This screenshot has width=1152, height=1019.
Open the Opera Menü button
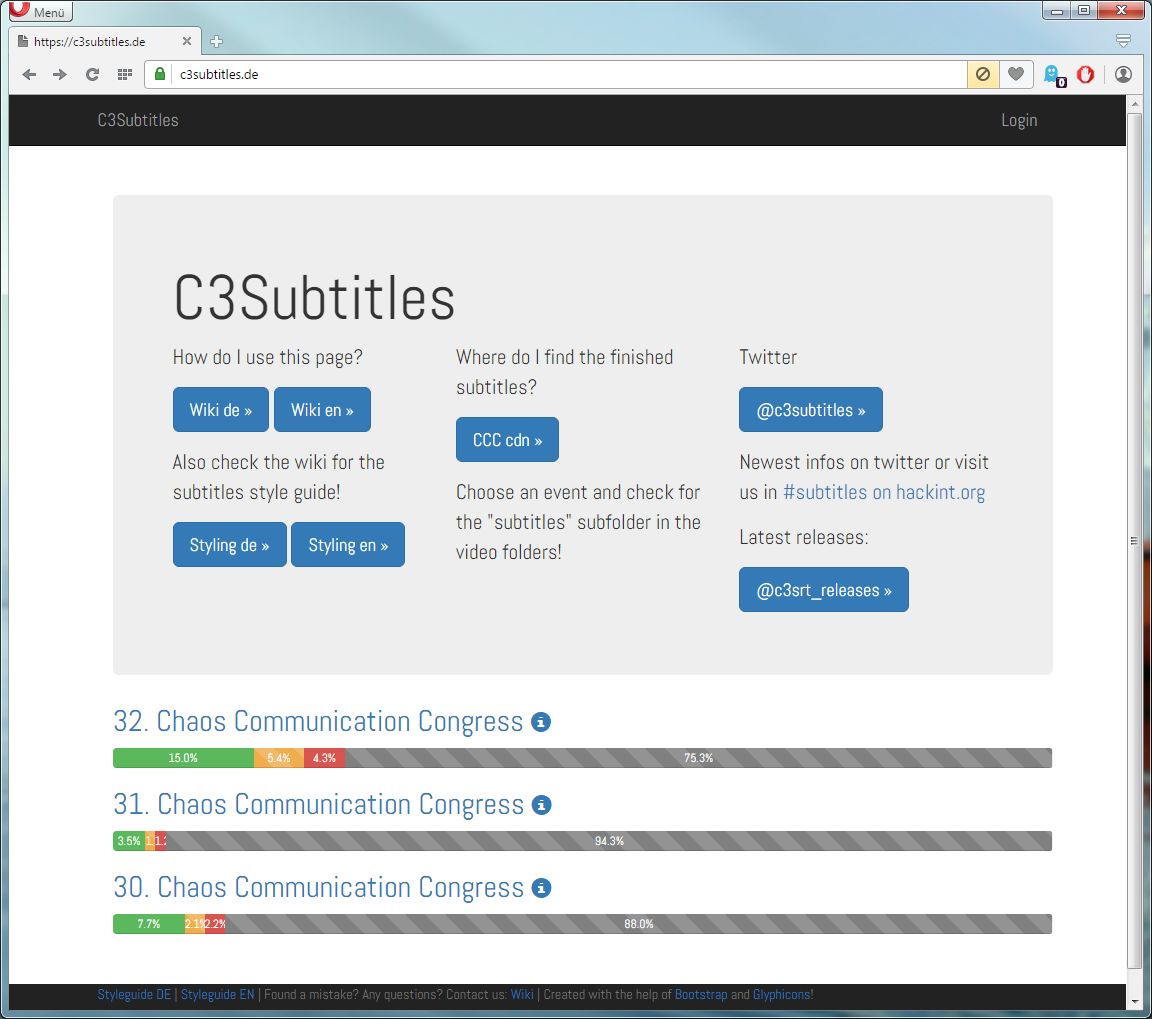tap(40, 12)
